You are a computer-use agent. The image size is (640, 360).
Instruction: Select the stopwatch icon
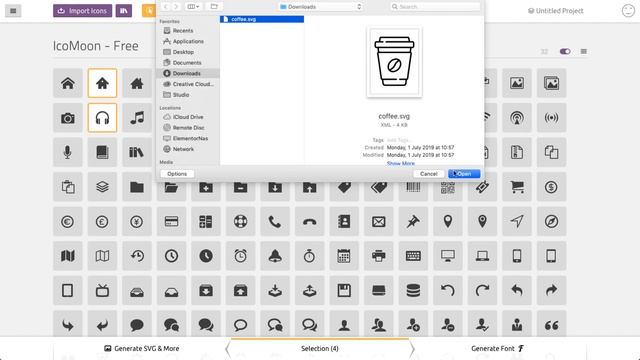tap(309, 256)
